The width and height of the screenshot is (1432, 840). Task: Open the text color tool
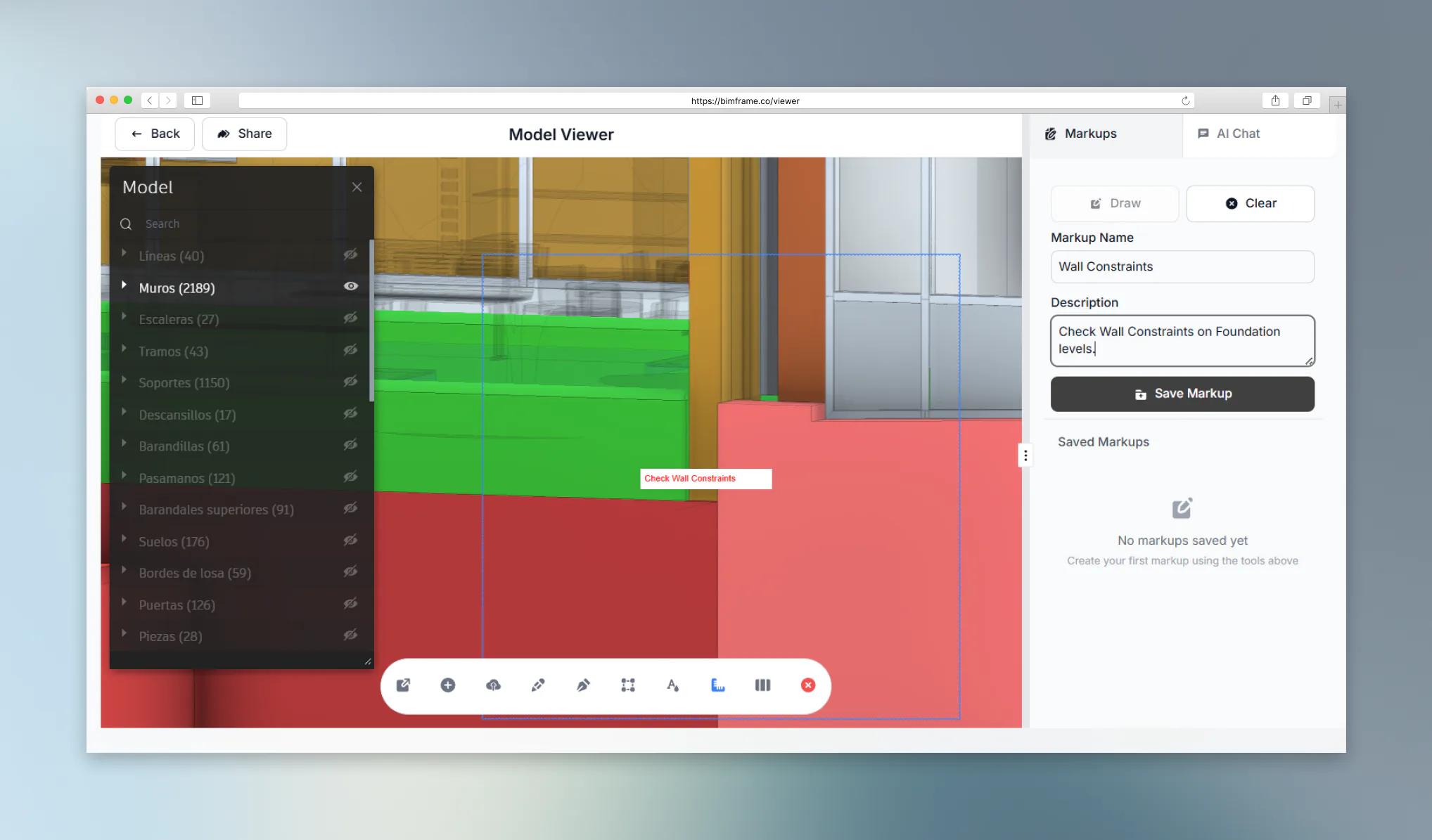(x=673, y=685)
